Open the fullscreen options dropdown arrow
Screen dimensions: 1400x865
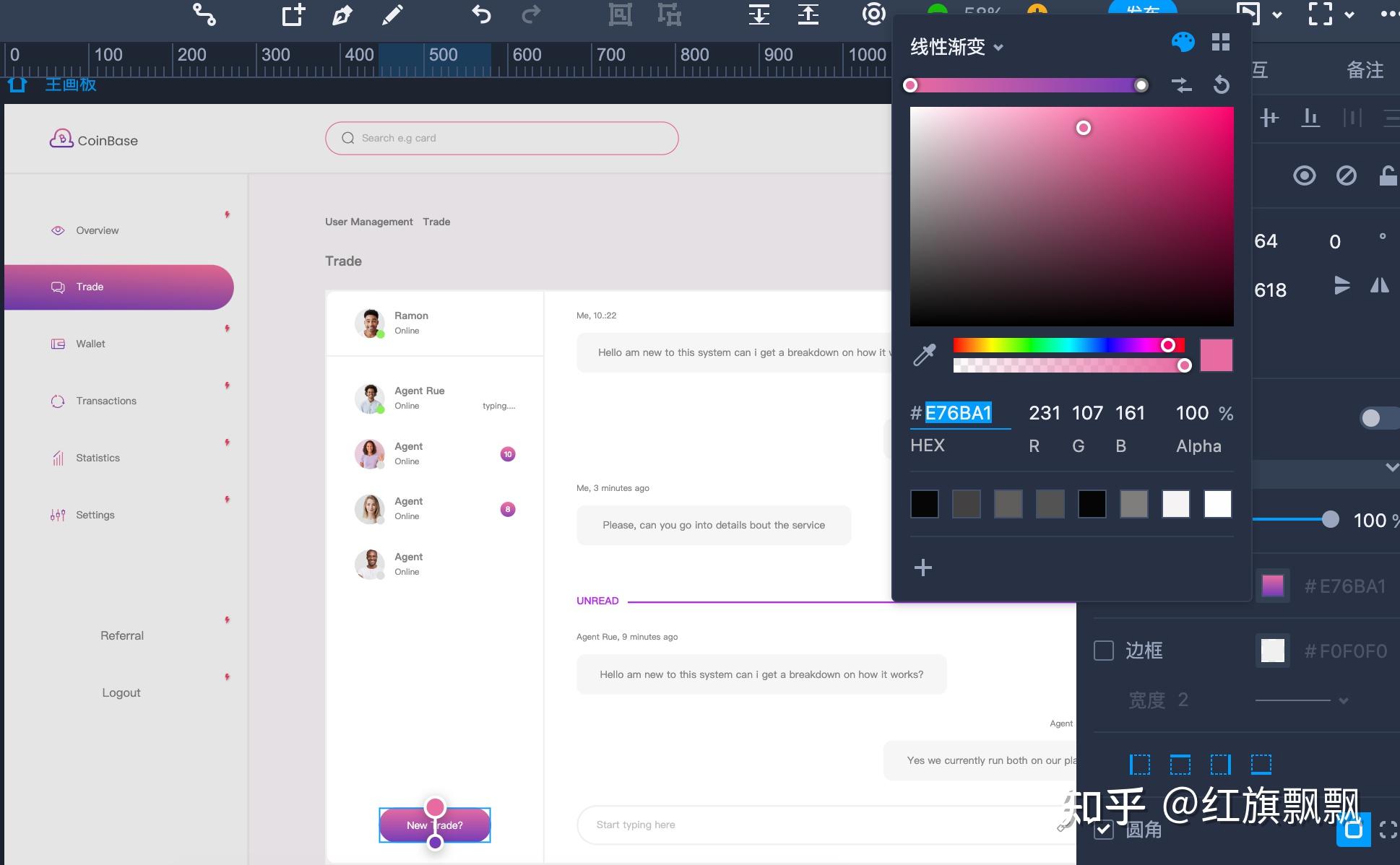(1349, 14)
